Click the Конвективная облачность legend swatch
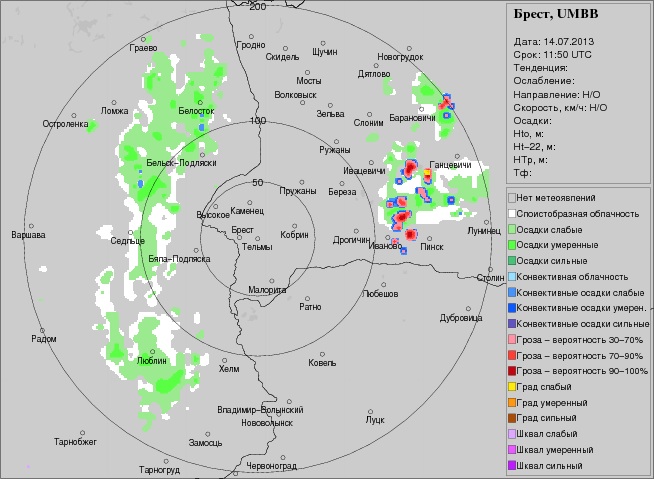The image size is (654, 479). pos(512,277)
